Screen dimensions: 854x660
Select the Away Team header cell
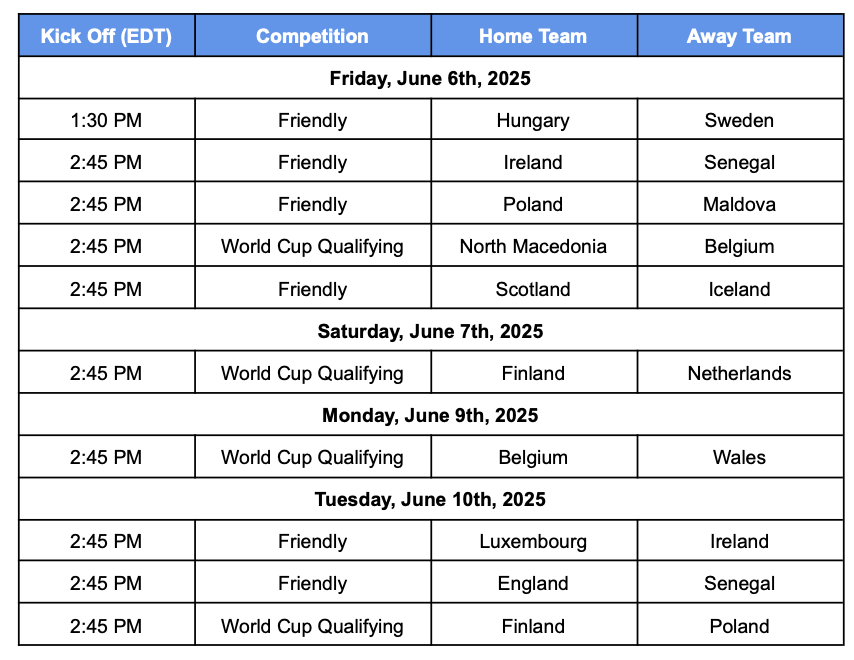point(740,36)
